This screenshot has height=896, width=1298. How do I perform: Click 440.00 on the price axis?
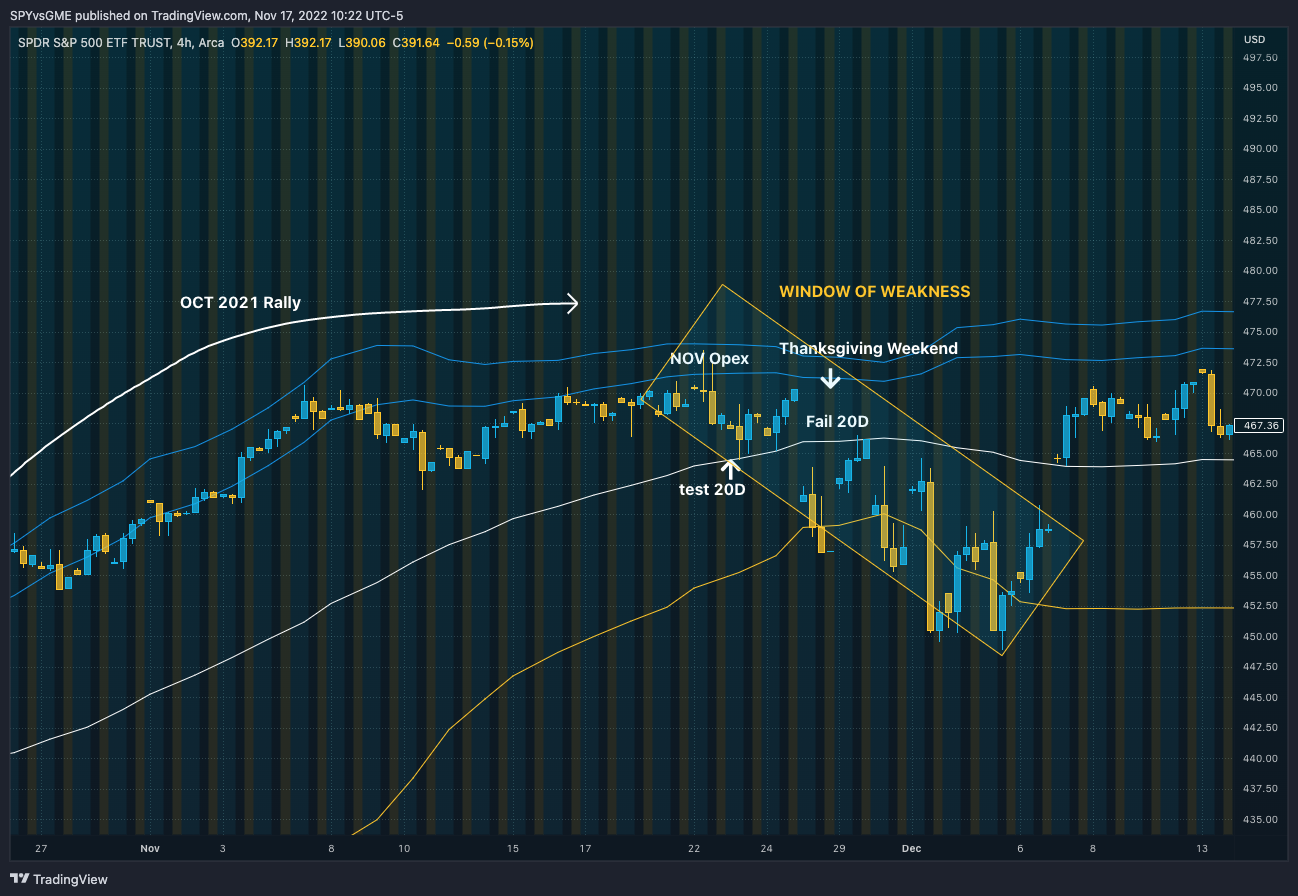pos(1260,758)
